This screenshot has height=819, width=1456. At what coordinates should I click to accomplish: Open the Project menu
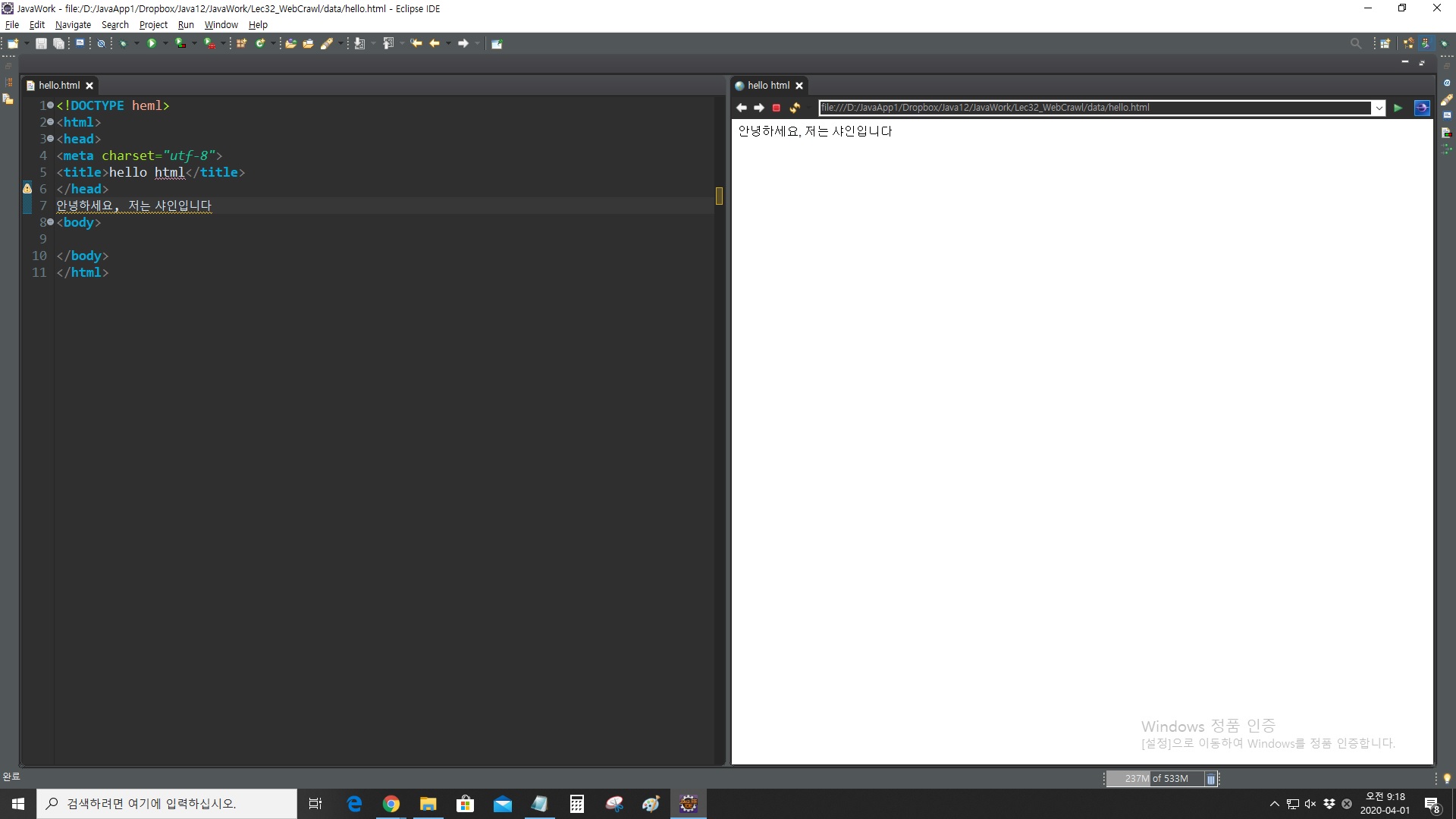[x=153, y=24]
